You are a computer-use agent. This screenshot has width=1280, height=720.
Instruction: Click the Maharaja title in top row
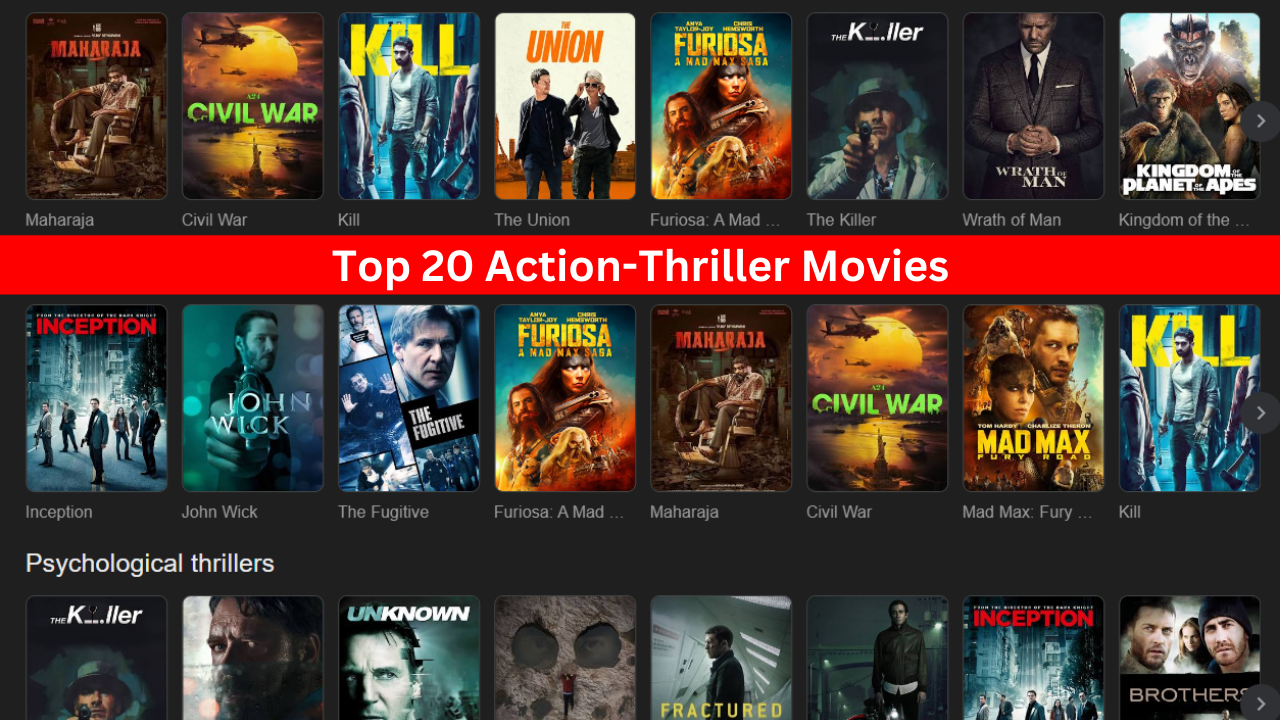[60, 220]
